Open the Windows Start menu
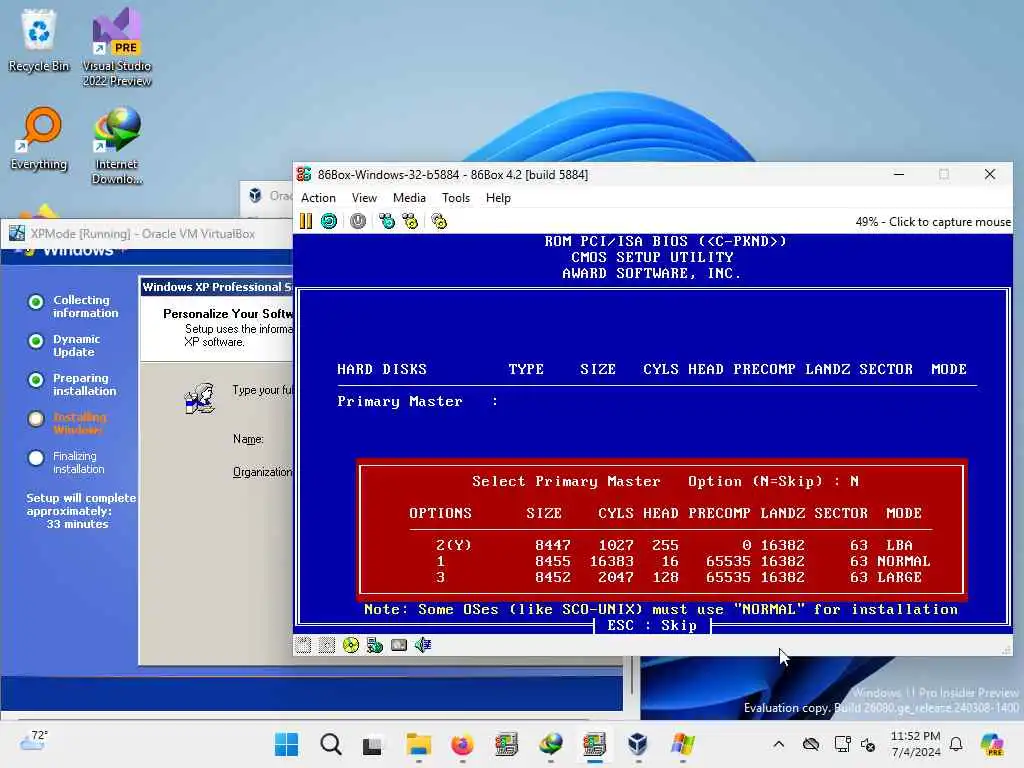 pos(286,744)
